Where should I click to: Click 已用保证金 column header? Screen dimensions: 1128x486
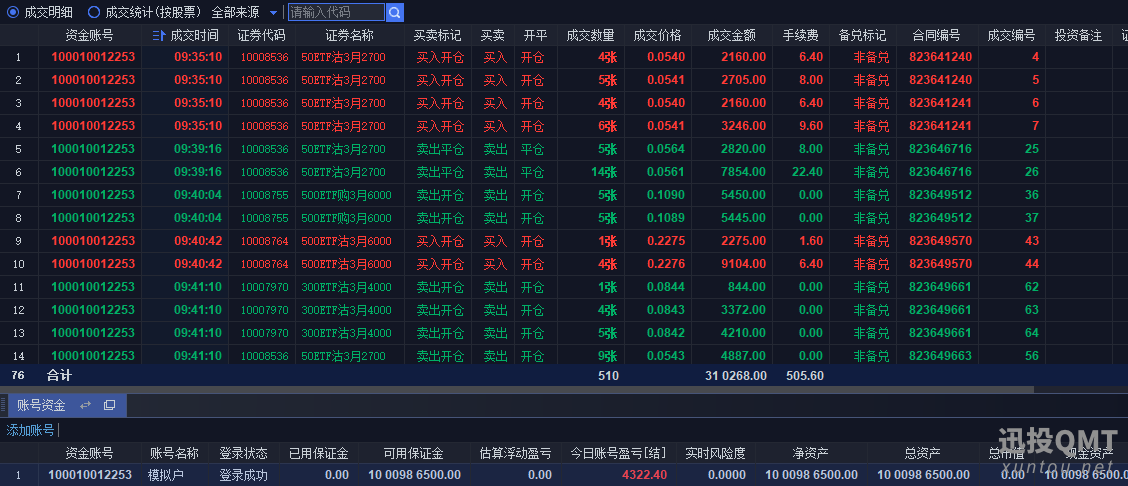(318, 454)
